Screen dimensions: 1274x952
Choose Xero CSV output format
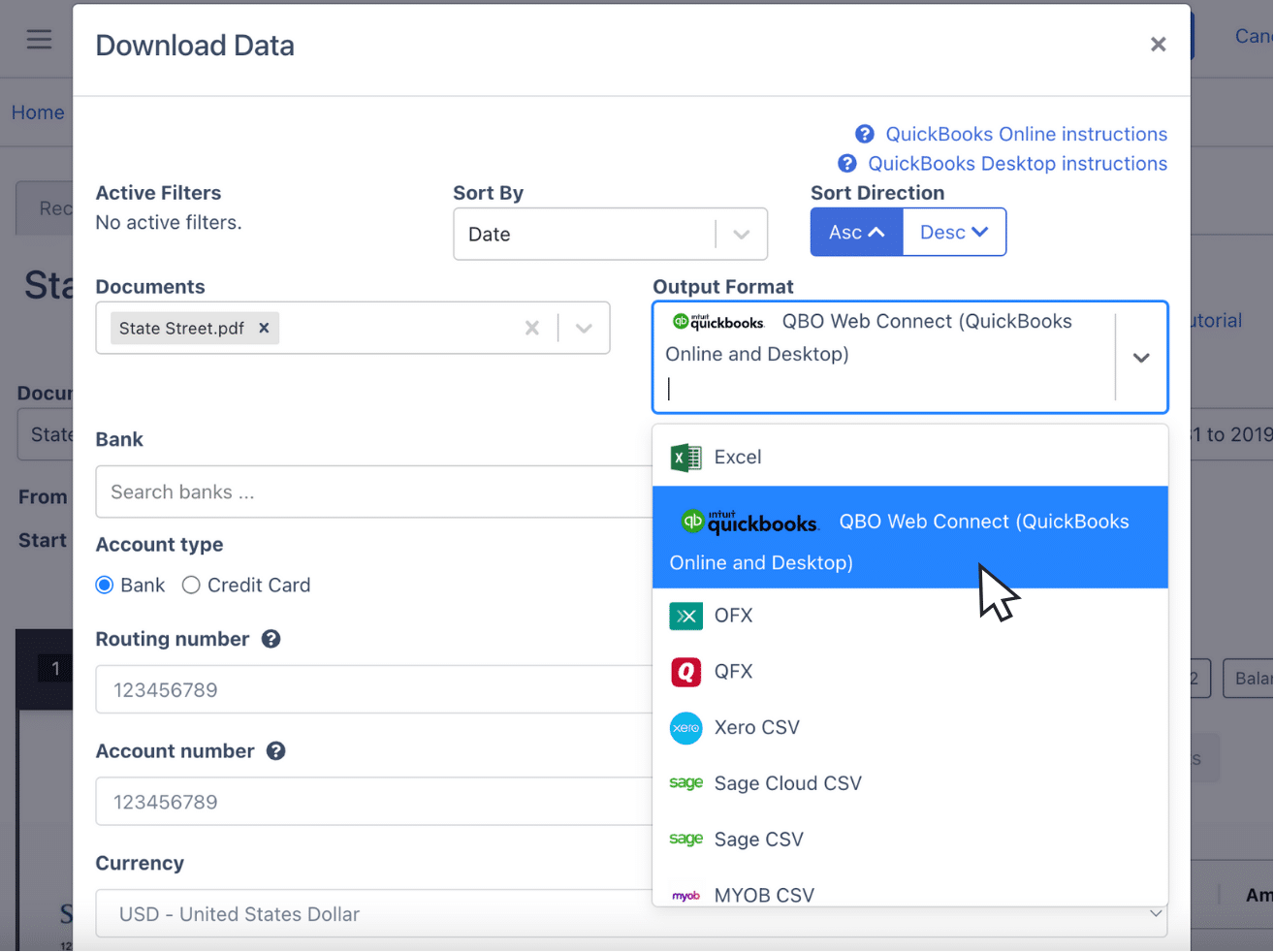pyautogui.click(x=909, y=727)
